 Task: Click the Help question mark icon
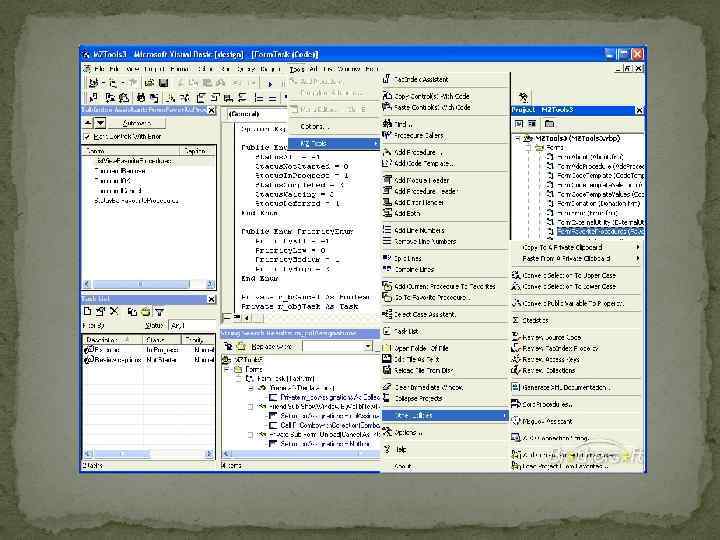point(387,449)
